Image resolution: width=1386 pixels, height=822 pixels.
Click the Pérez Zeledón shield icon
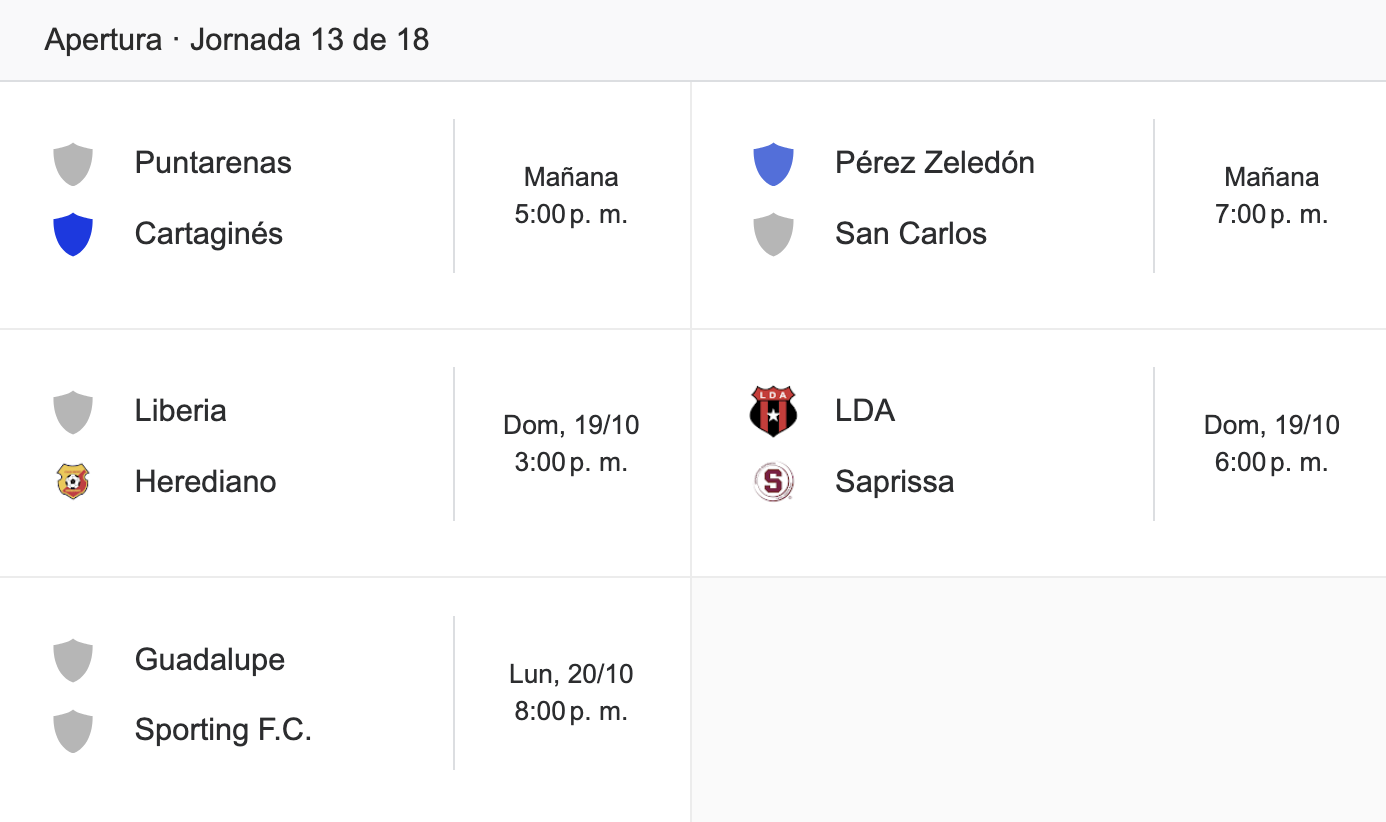[x=773, y=164]
